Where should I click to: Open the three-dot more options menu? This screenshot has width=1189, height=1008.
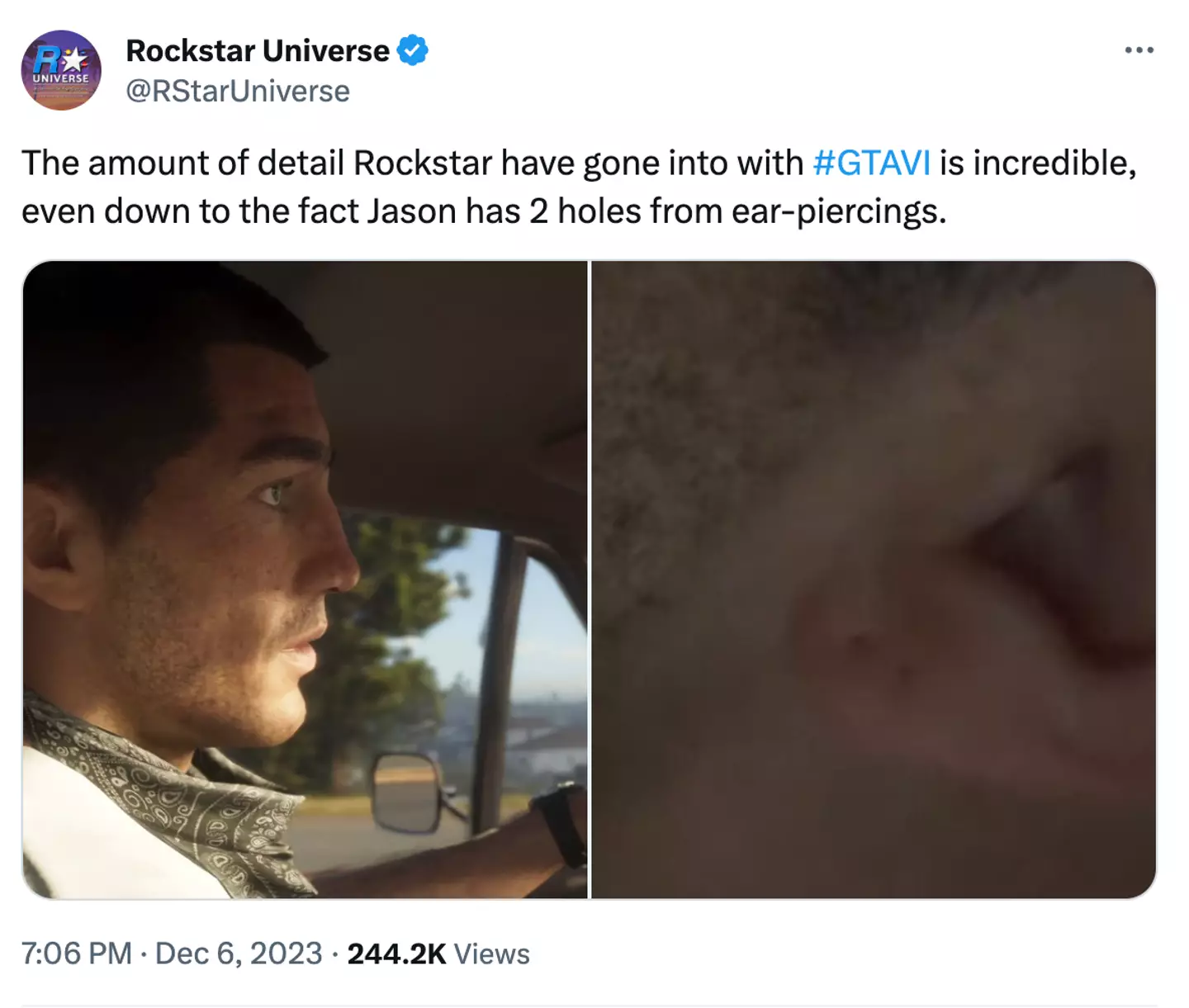click(x=1139, y=50)
